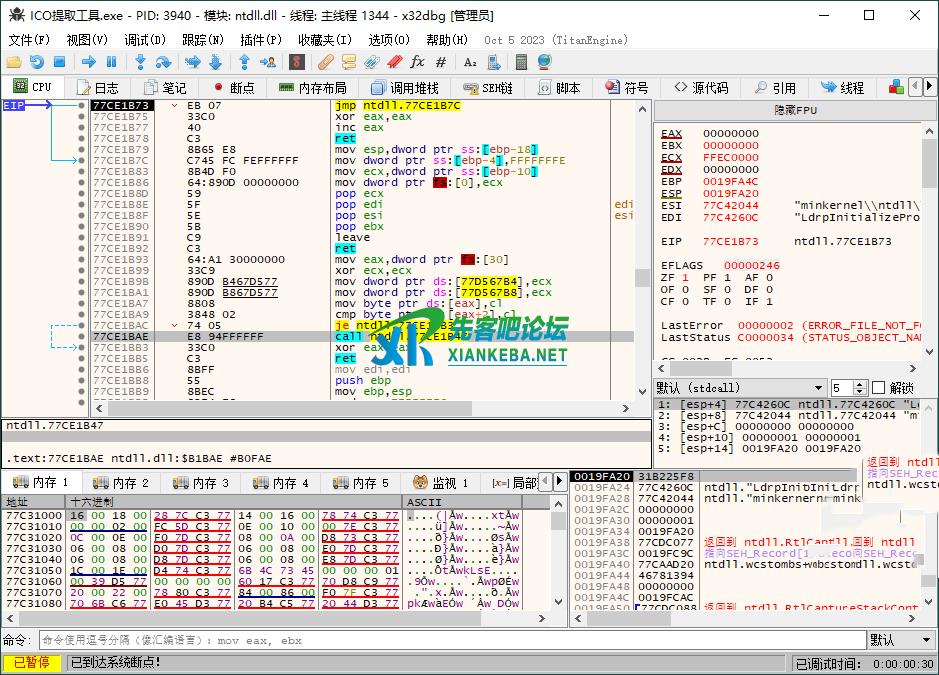
Task: Click the Run (arrow) toolbar icon
Action: [89, 62]
